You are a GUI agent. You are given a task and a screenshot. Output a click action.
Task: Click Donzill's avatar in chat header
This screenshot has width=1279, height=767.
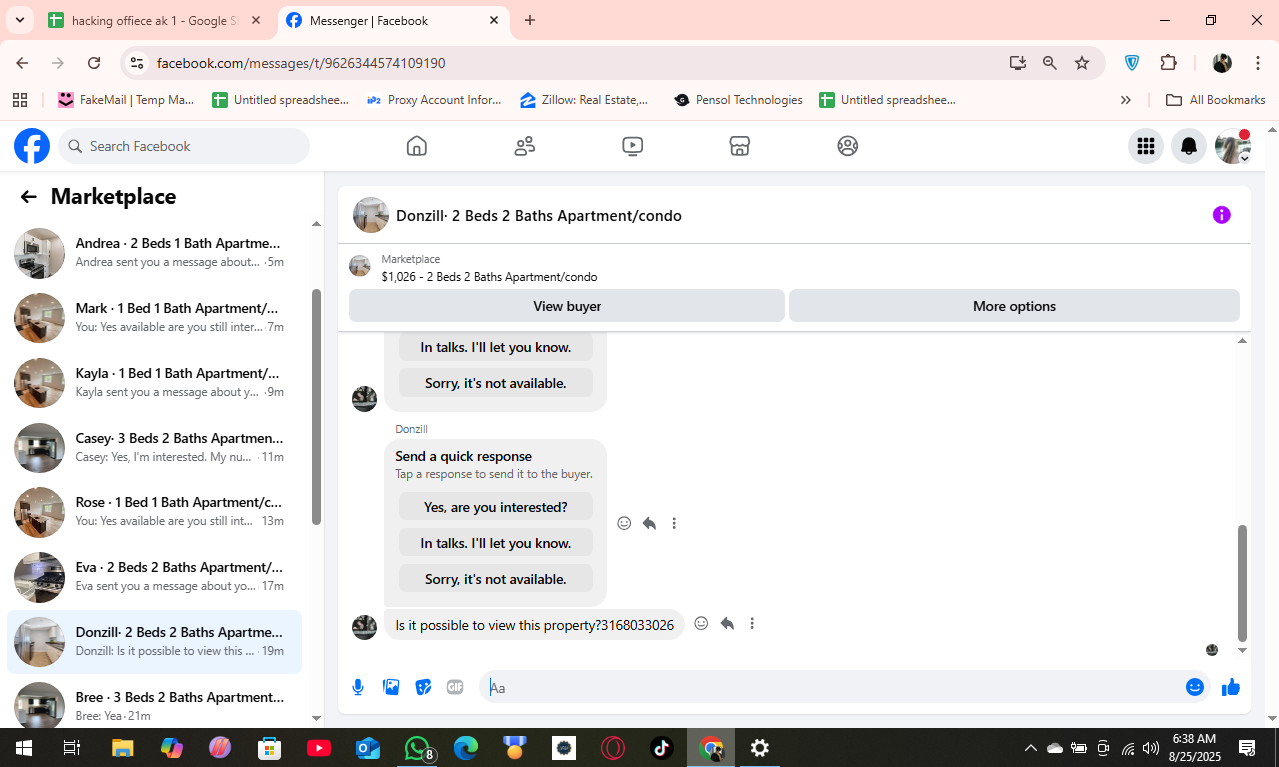pos(371,215)
